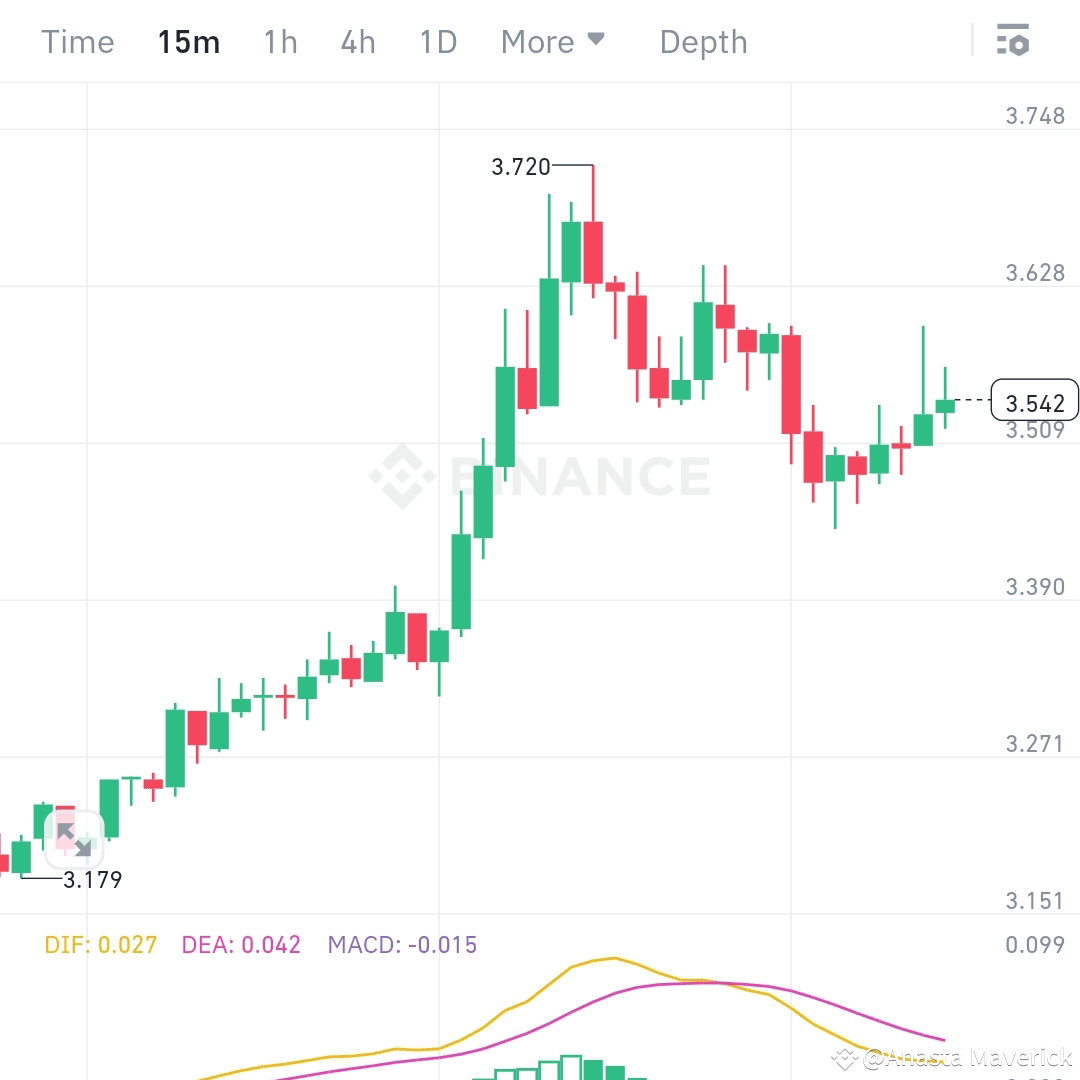The height and width of the screenshot is (1080, 1080).
Task: Click the 3.628 price axis label
Action: [1034, 272]
